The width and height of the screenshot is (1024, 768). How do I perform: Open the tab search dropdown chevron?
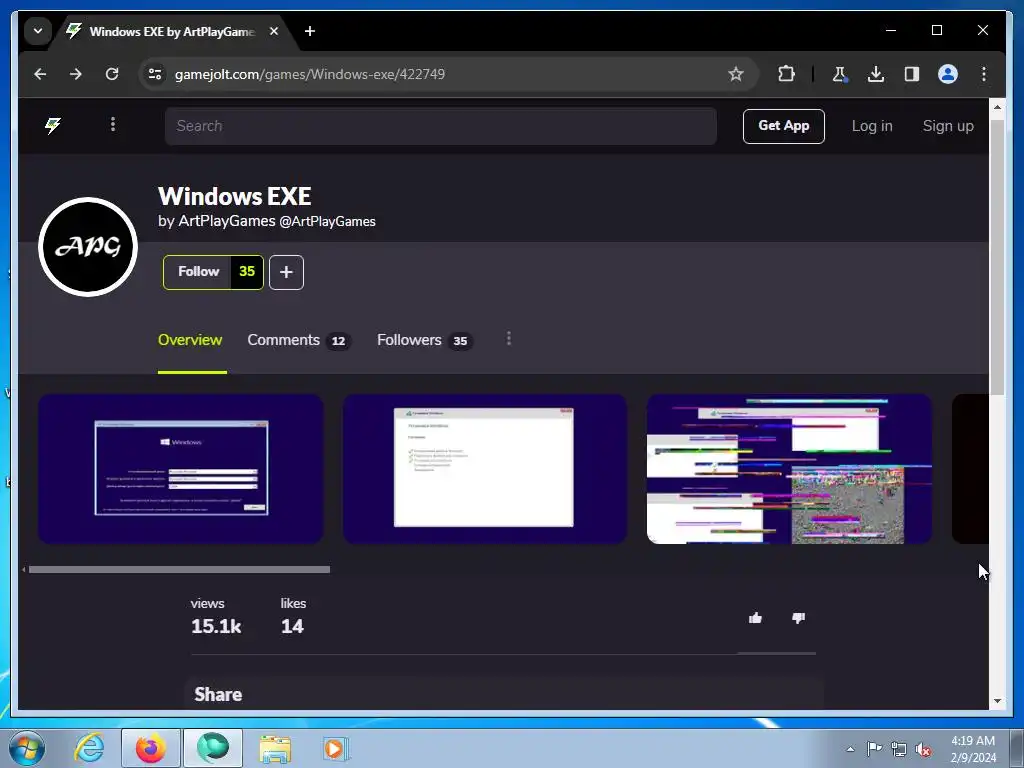pos(38,31)
